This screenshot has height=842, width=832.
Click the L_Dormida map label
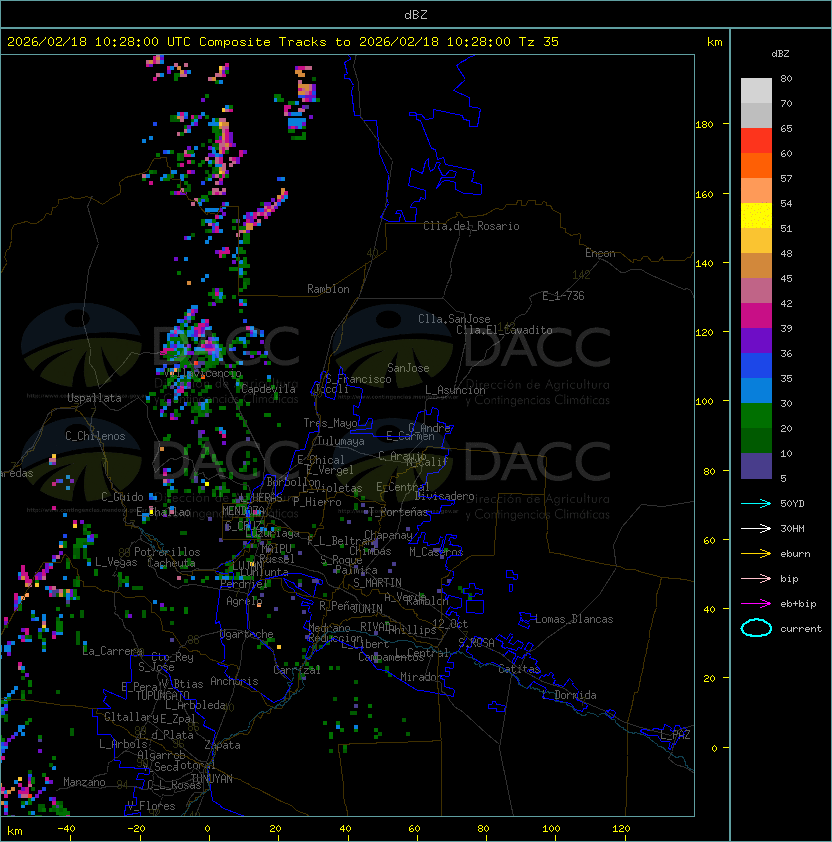click(569, 695)
